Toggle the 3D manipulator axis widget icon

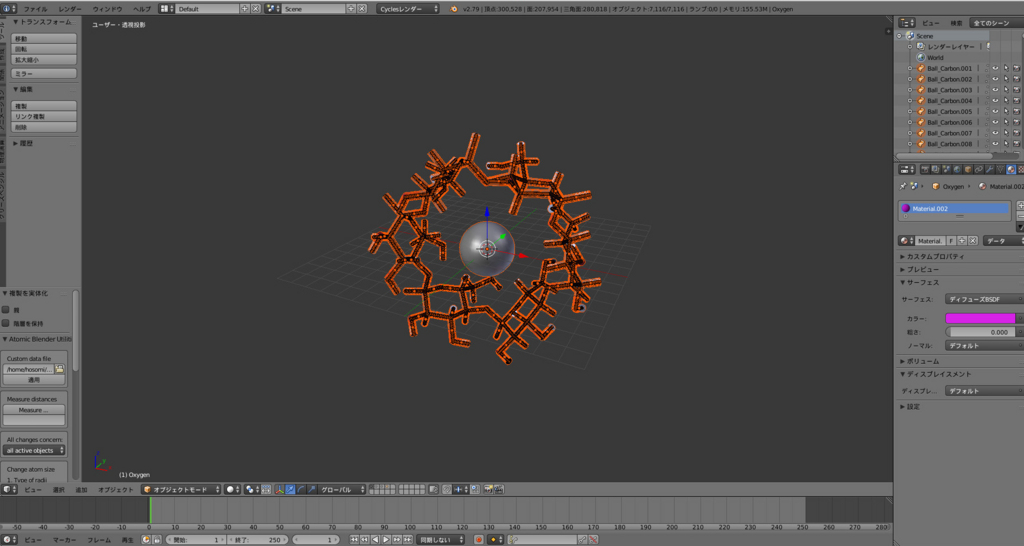280,489
